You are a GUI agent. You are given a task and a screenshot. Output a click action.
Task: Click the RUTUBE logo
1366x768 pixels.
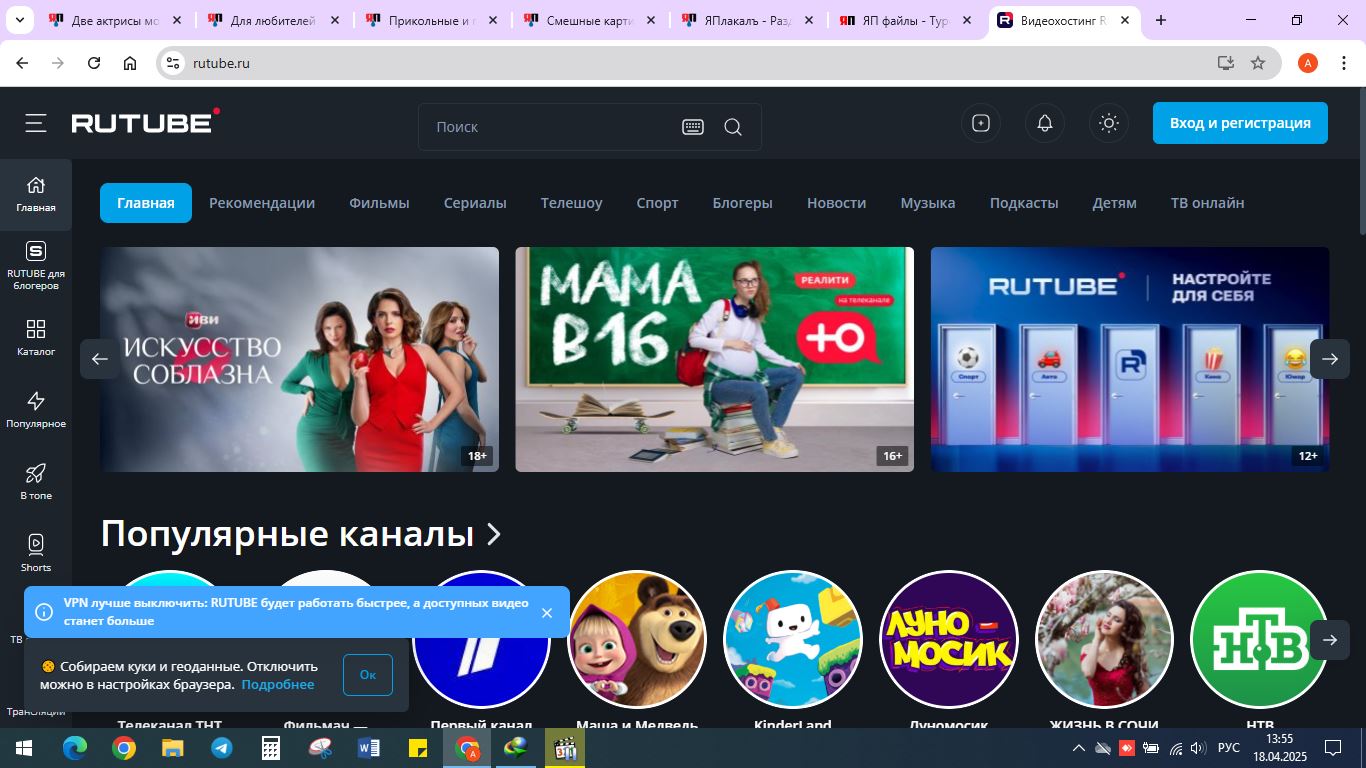point(146,122)
